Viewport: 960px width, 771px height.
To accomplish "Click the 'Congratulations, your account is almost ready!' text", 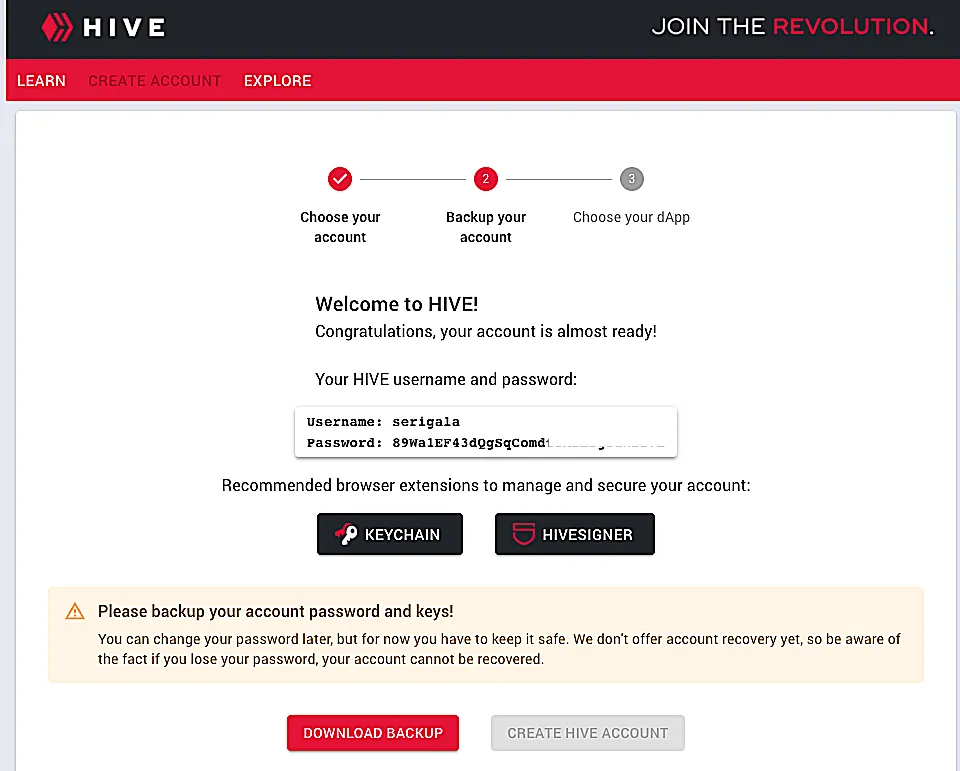I will tap(486, 331).
